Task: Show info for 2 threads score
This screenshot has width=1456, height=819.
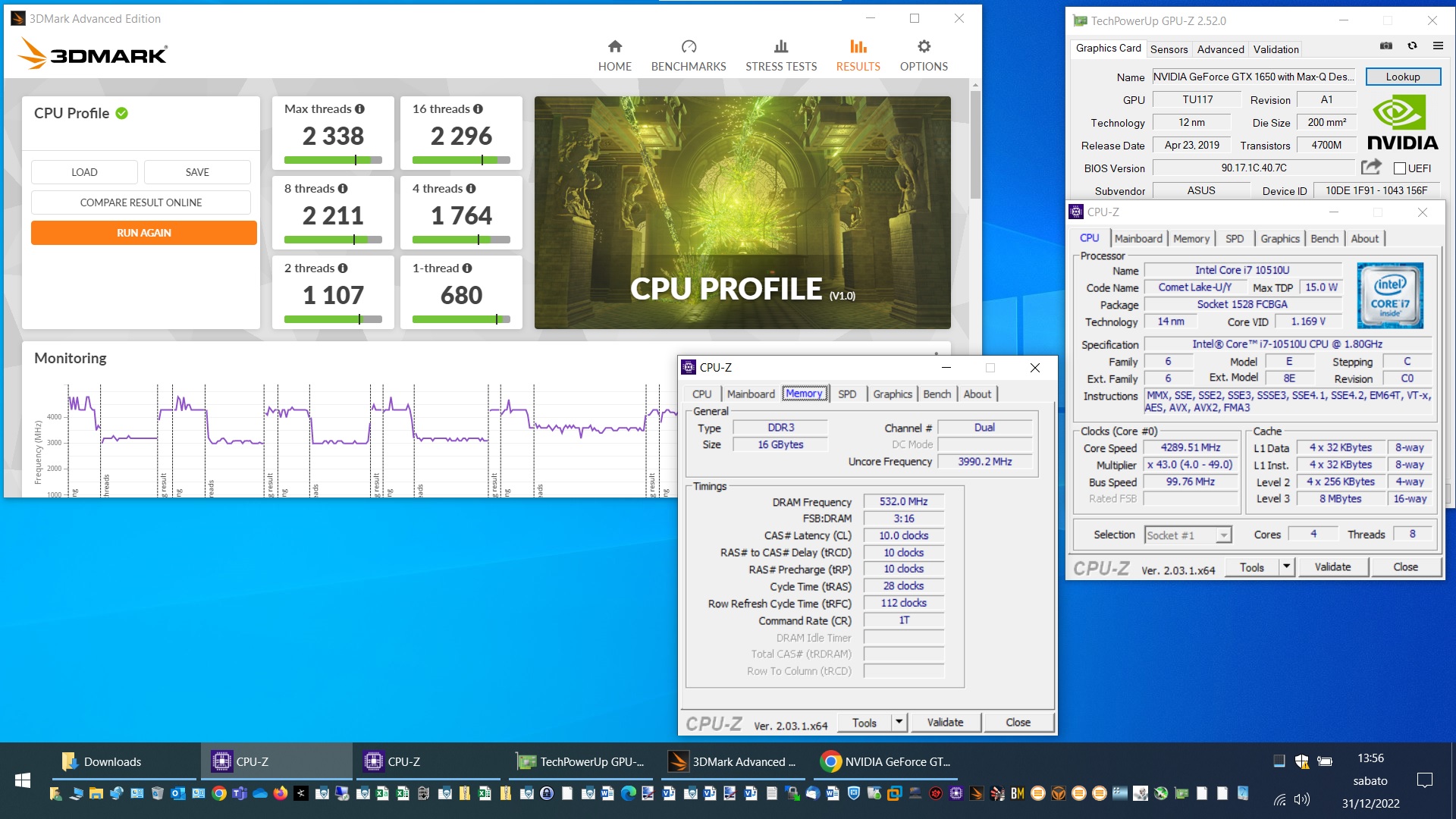Action: pos(343,268)
